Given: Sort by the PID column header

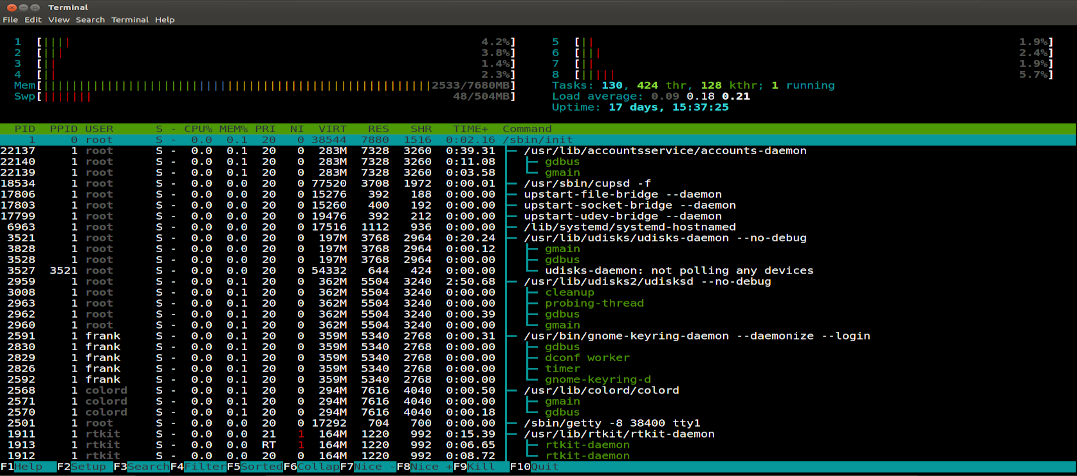Looking at the screenshot, I should click(x=25, y=129).
